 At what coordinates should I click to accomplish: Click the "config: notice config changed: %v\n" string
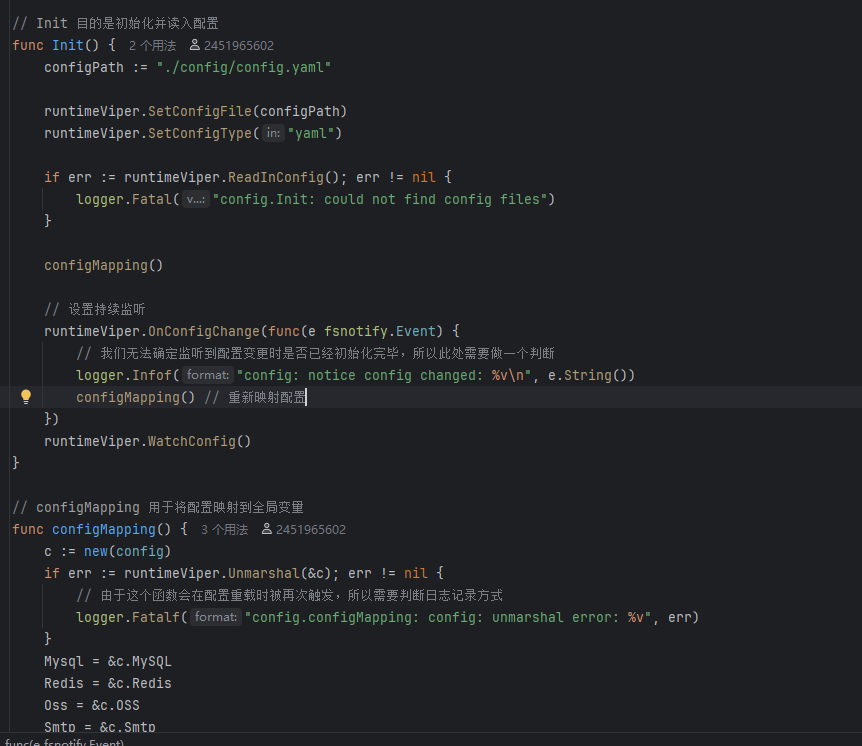(384, 375)
